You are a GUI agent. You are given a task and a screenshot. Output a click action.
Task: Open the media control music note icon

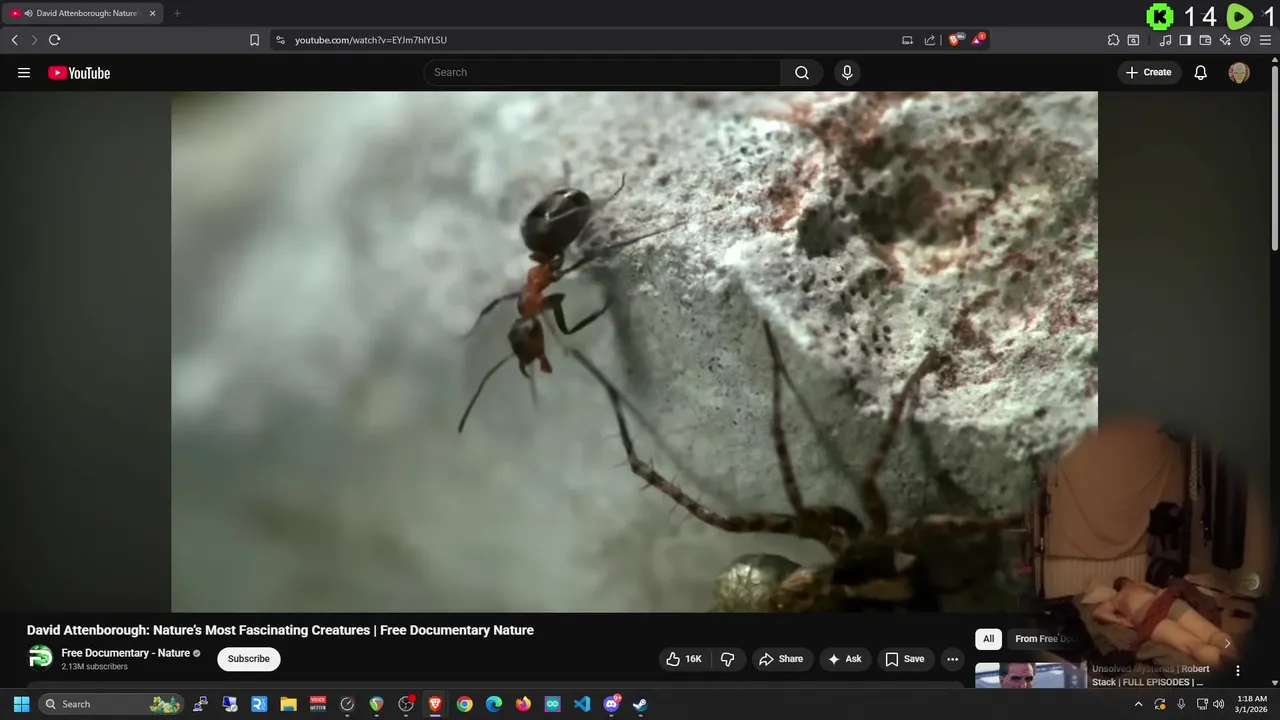click(1165, 40)
